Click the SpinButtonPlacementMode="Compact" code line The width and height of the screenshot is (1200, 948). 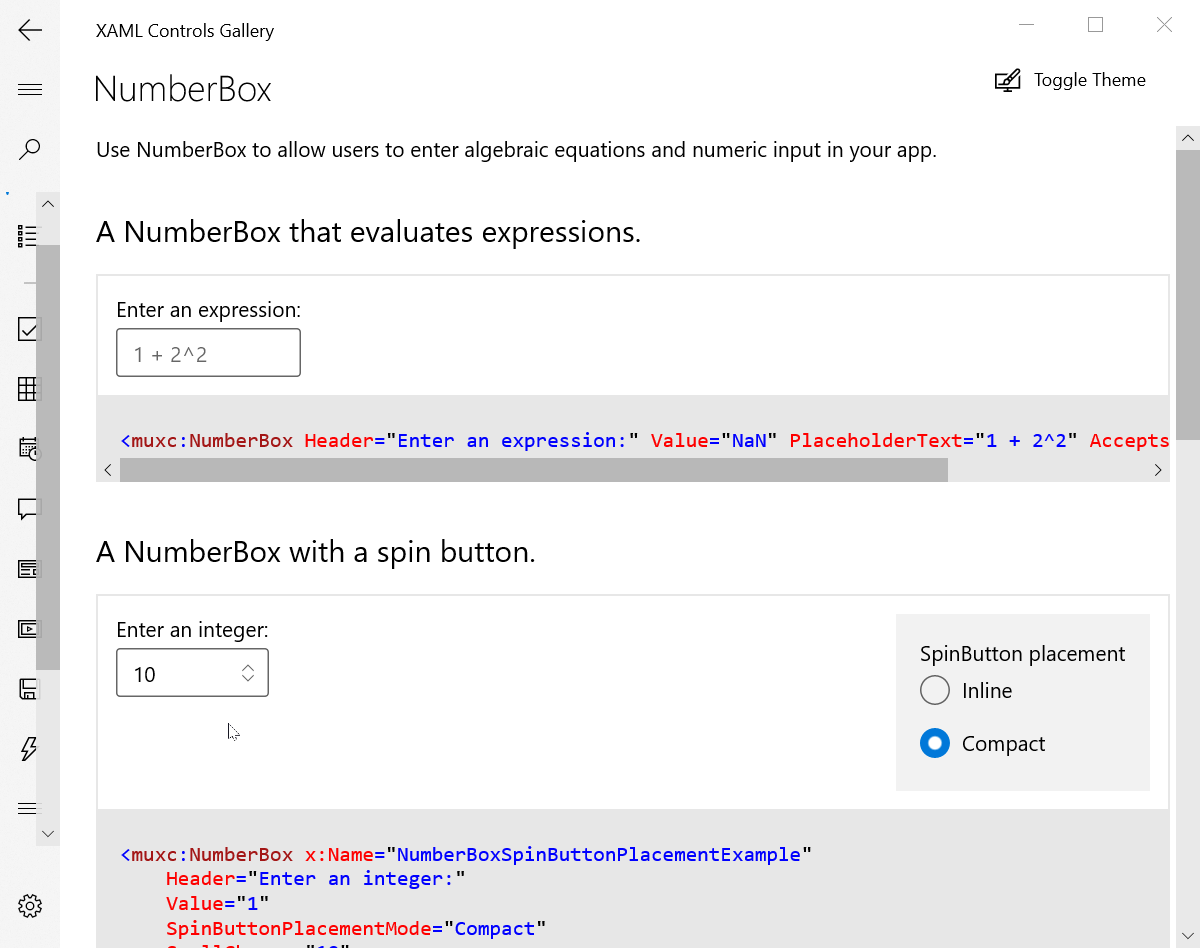click(356, 928)
